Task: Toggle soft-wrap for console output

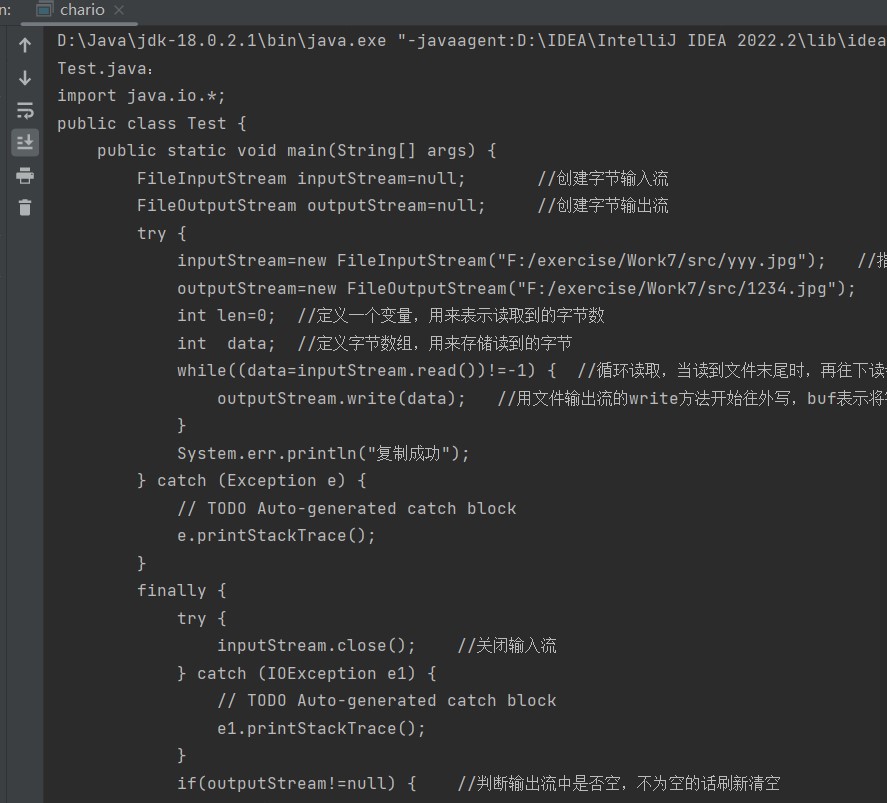Action: pyautogui.click(x=25, y=110)
